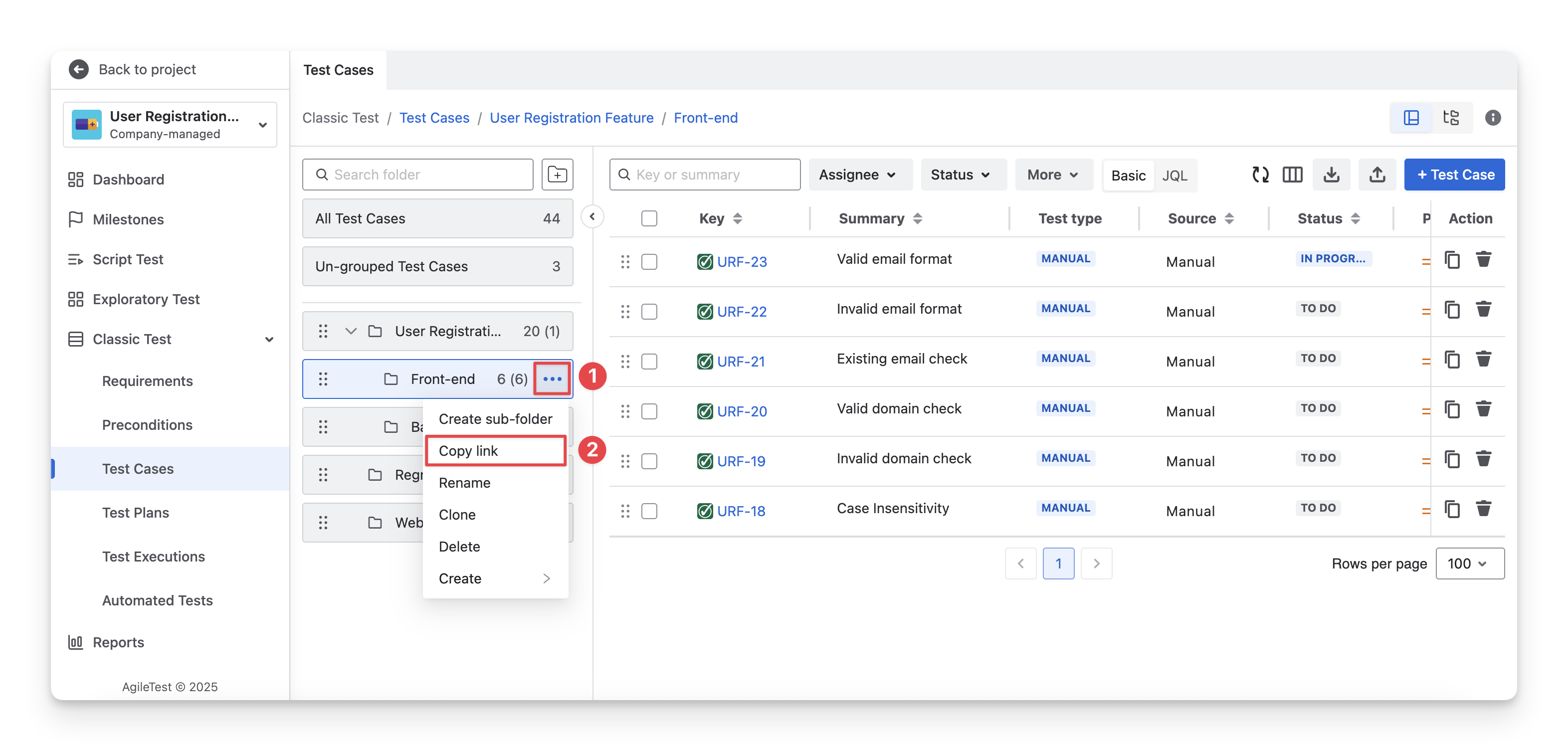Open the column configuration icon
Image resolution: width=1568 pixels, height=751 pixels.
(x=1292, y=175)
